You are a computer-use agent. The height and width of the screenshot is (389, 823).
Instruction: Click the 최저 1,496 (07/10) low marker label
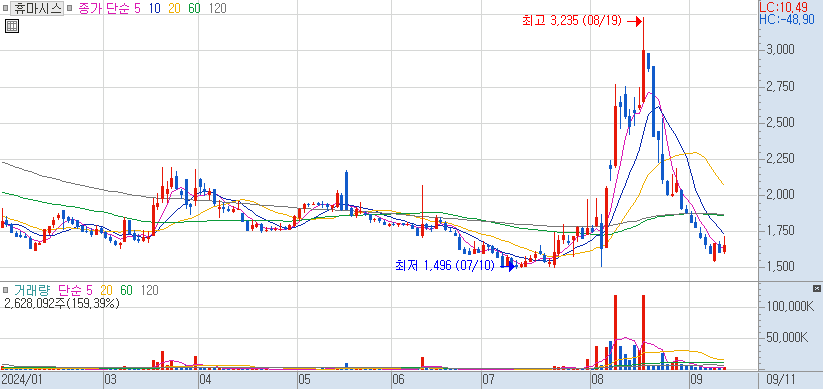[445, 266]
